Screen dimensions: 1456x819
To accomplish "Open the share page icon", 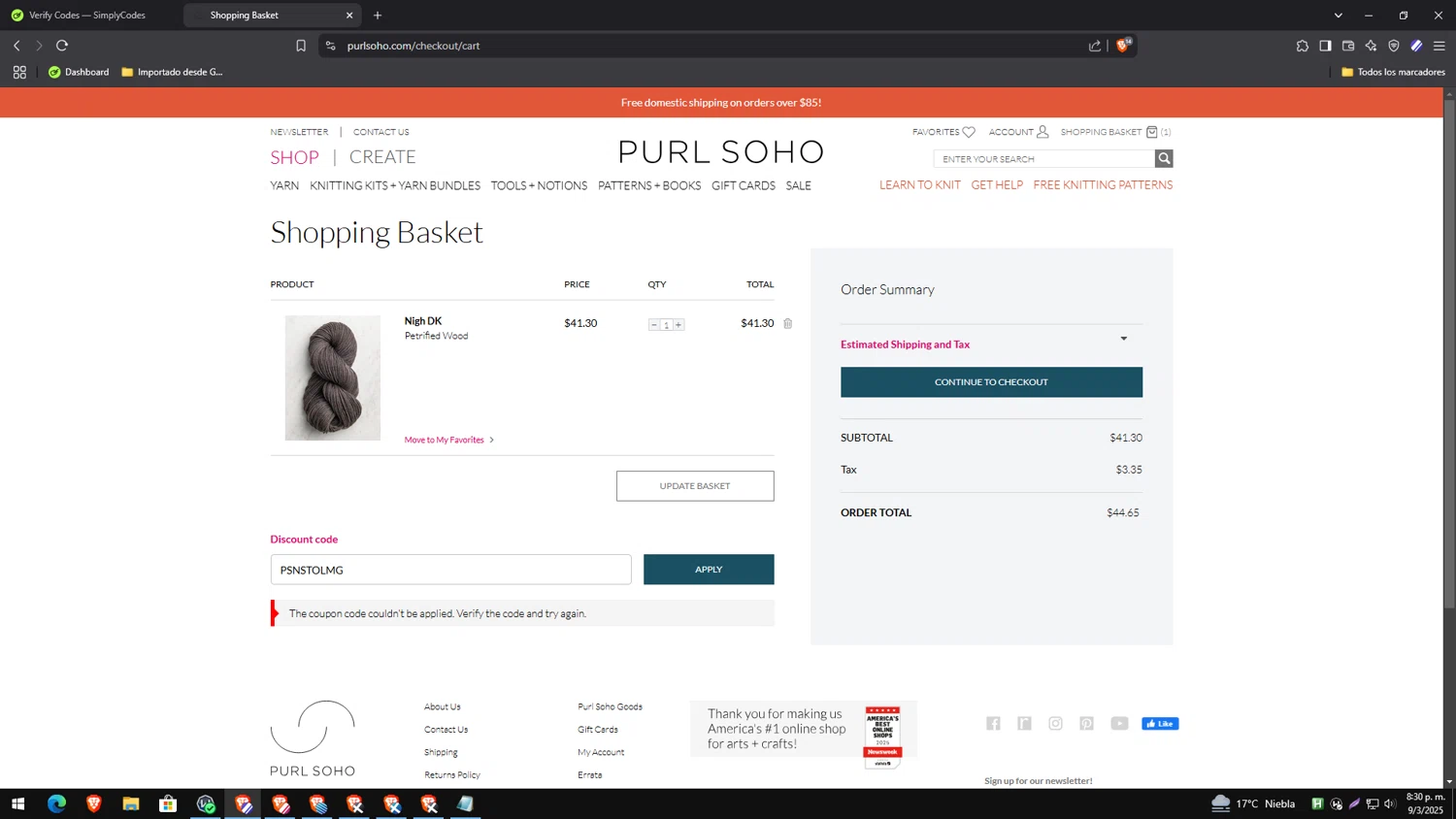I will (1095, 46).
